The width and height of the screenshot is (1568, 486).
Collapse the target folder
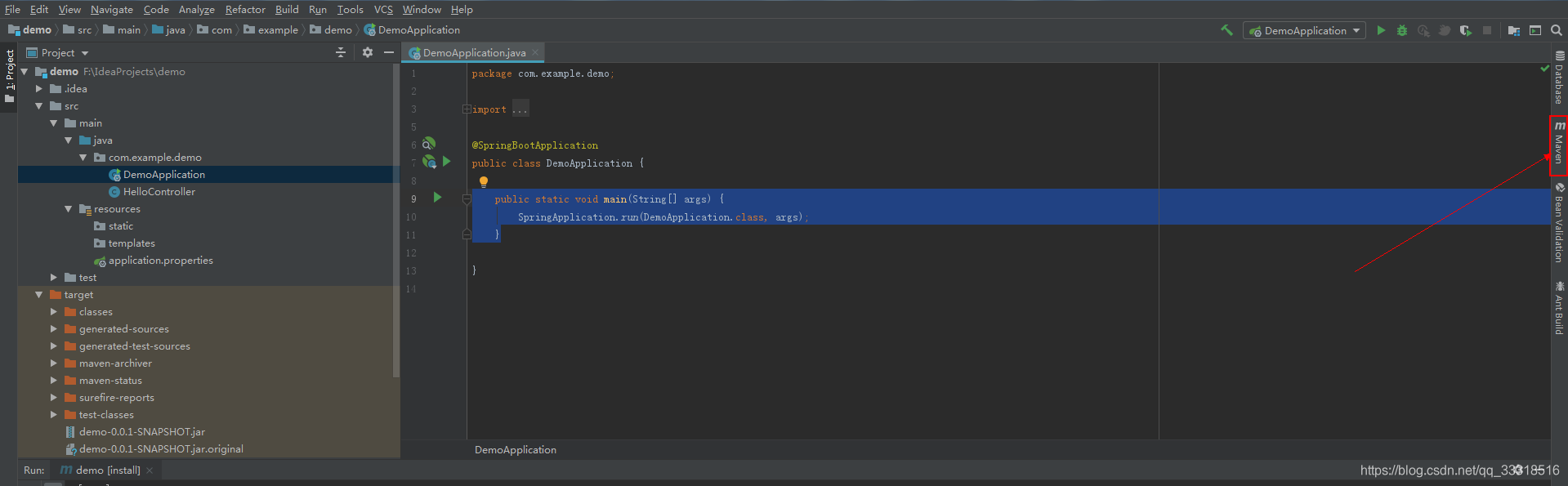[39, 295]
